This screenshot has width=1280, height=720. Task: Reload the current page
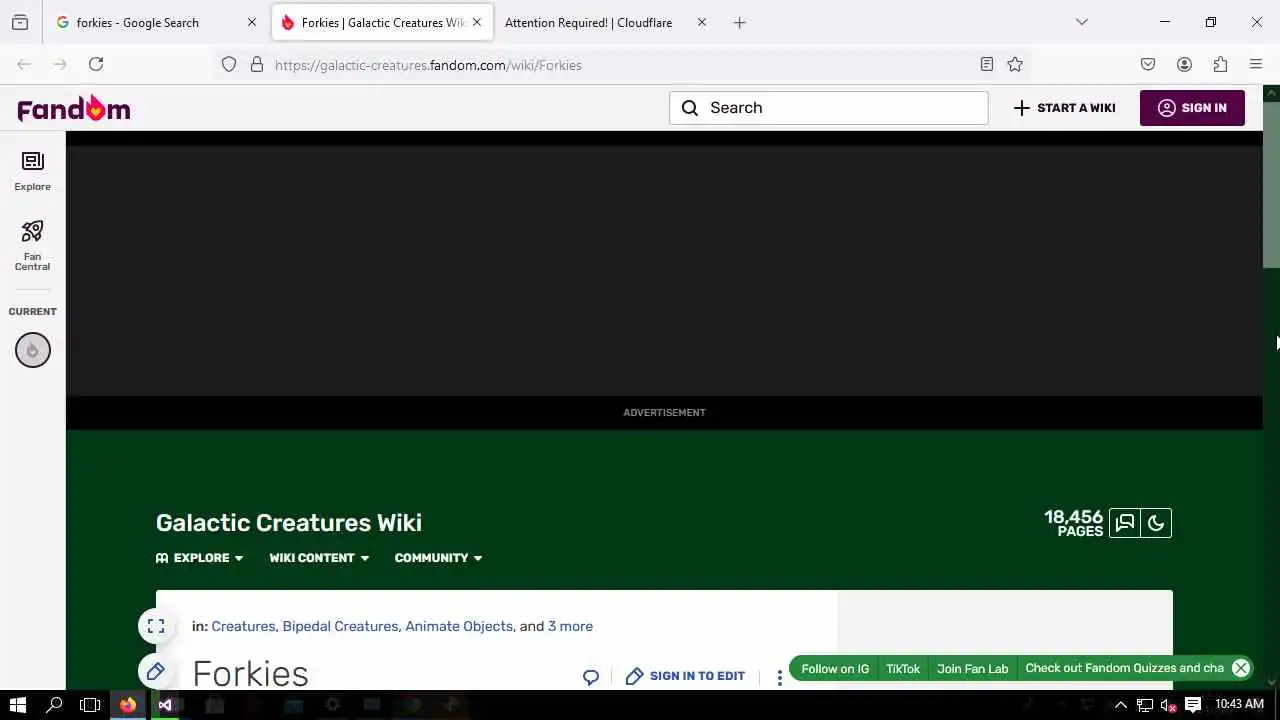pyautogui.click(x=96, y=64)
